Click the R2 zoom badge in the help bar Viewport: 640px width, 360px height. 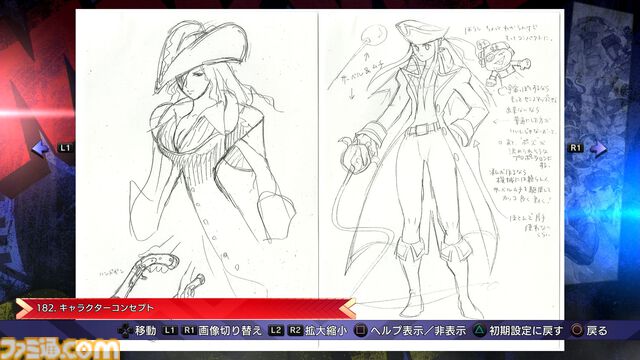296,330
